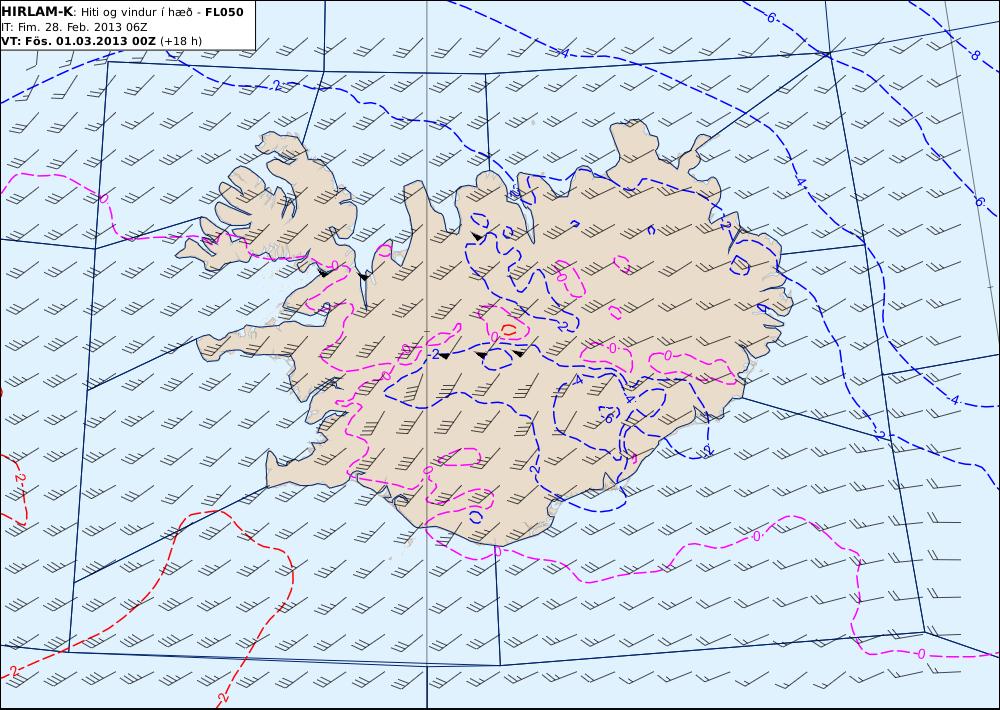Click the '(+18 h)' forecast offset text
Screen dimensions: 1000x710
(180, 41)
